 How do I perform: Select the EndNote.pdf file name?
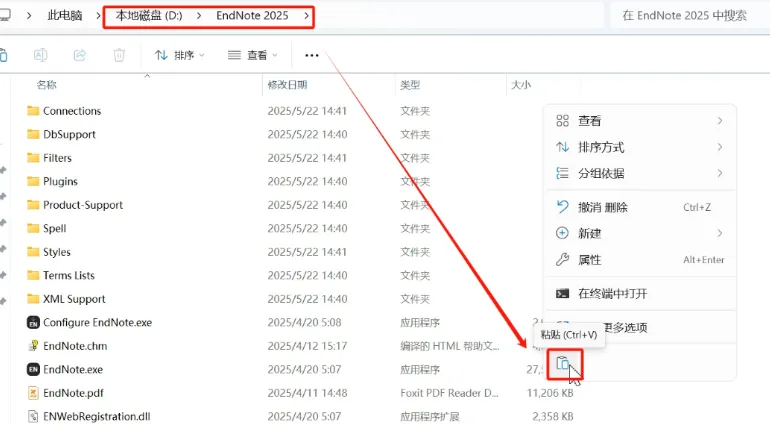(73, 393)
